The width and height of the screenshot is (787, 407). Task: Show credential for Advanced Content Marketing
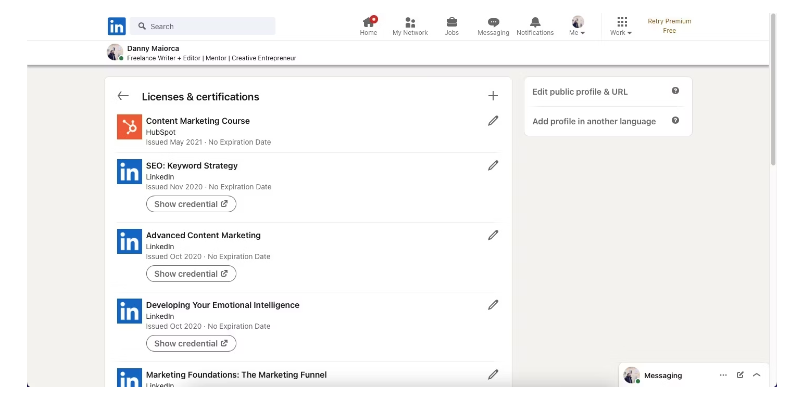click(x=191, y=274)
